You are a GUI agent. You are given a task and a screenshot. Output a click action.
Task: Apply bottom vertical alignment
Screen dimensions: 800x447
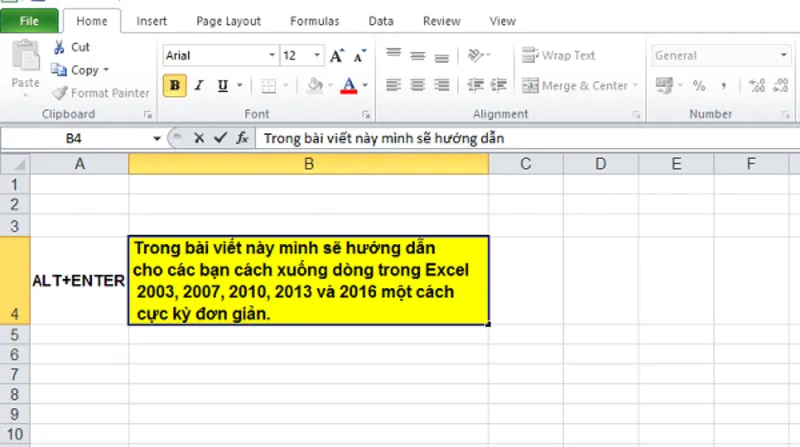[441, 56]
